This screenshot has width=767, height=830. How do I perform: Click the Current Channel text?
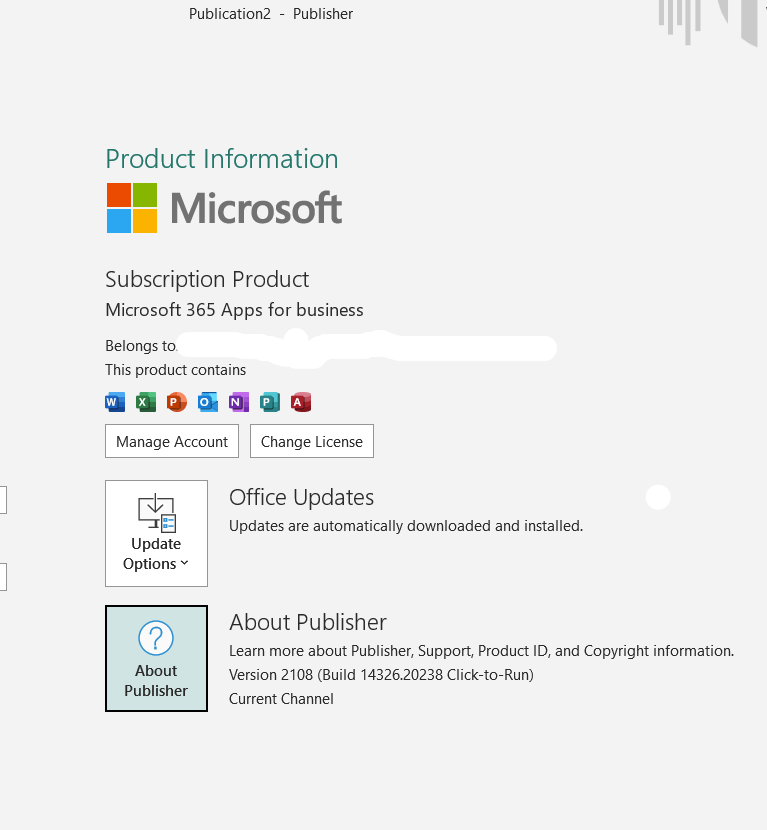pos(281,699)
